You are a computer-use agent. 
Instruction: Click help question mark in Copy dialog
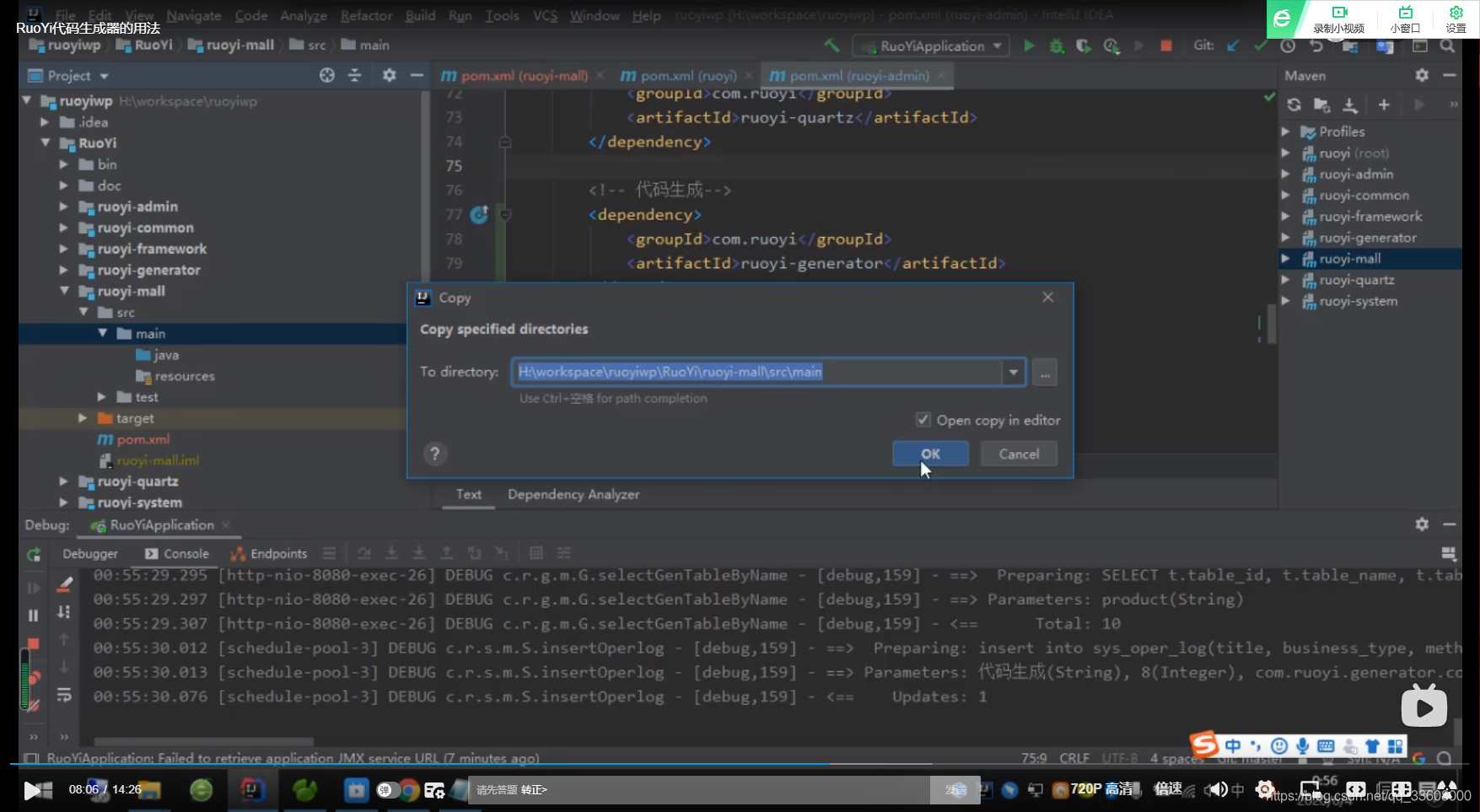434,454
